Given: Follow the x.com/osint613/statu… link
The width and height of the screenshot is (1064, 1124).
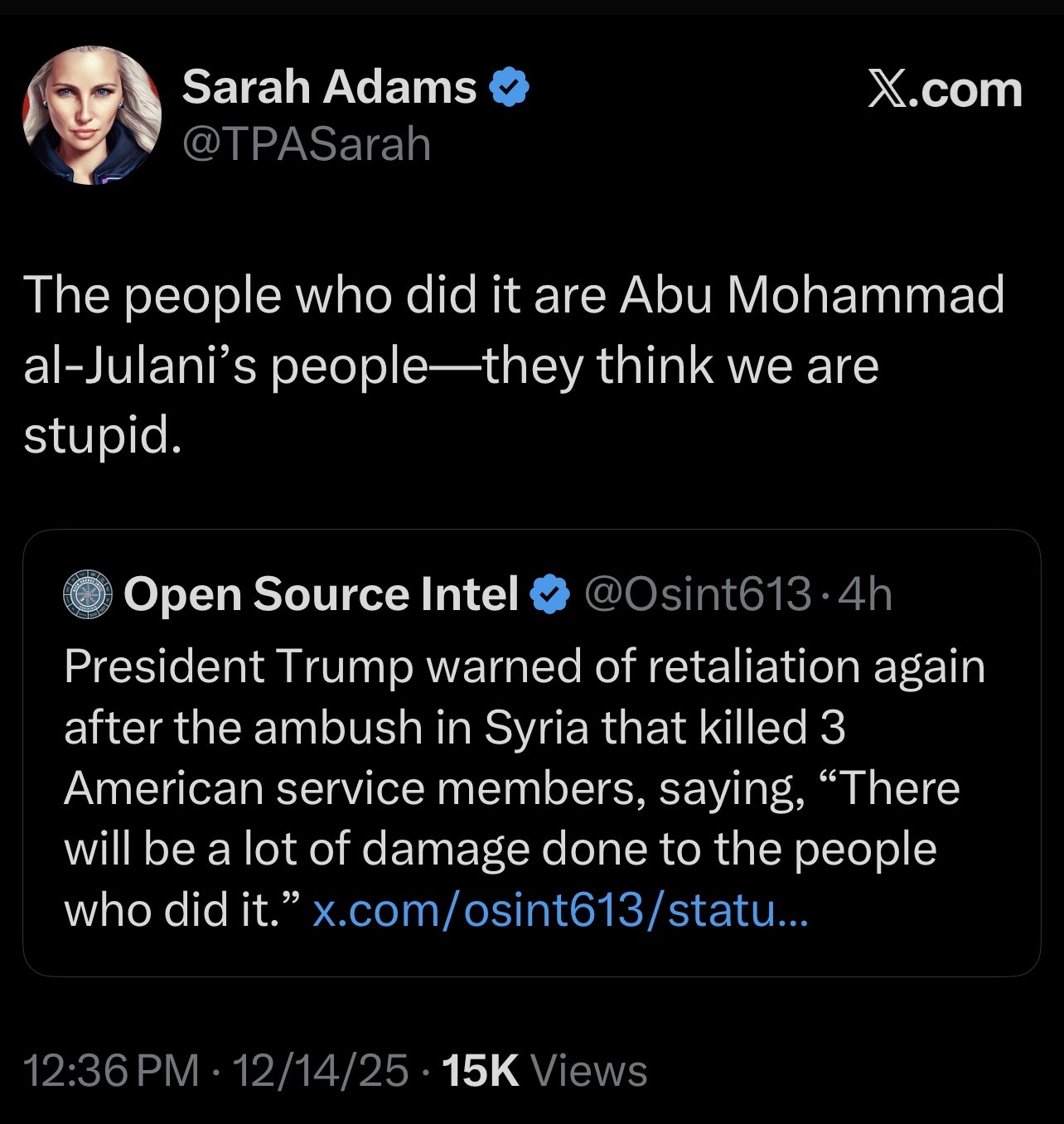Looking at the screenshot, I should tap(559, 911).
